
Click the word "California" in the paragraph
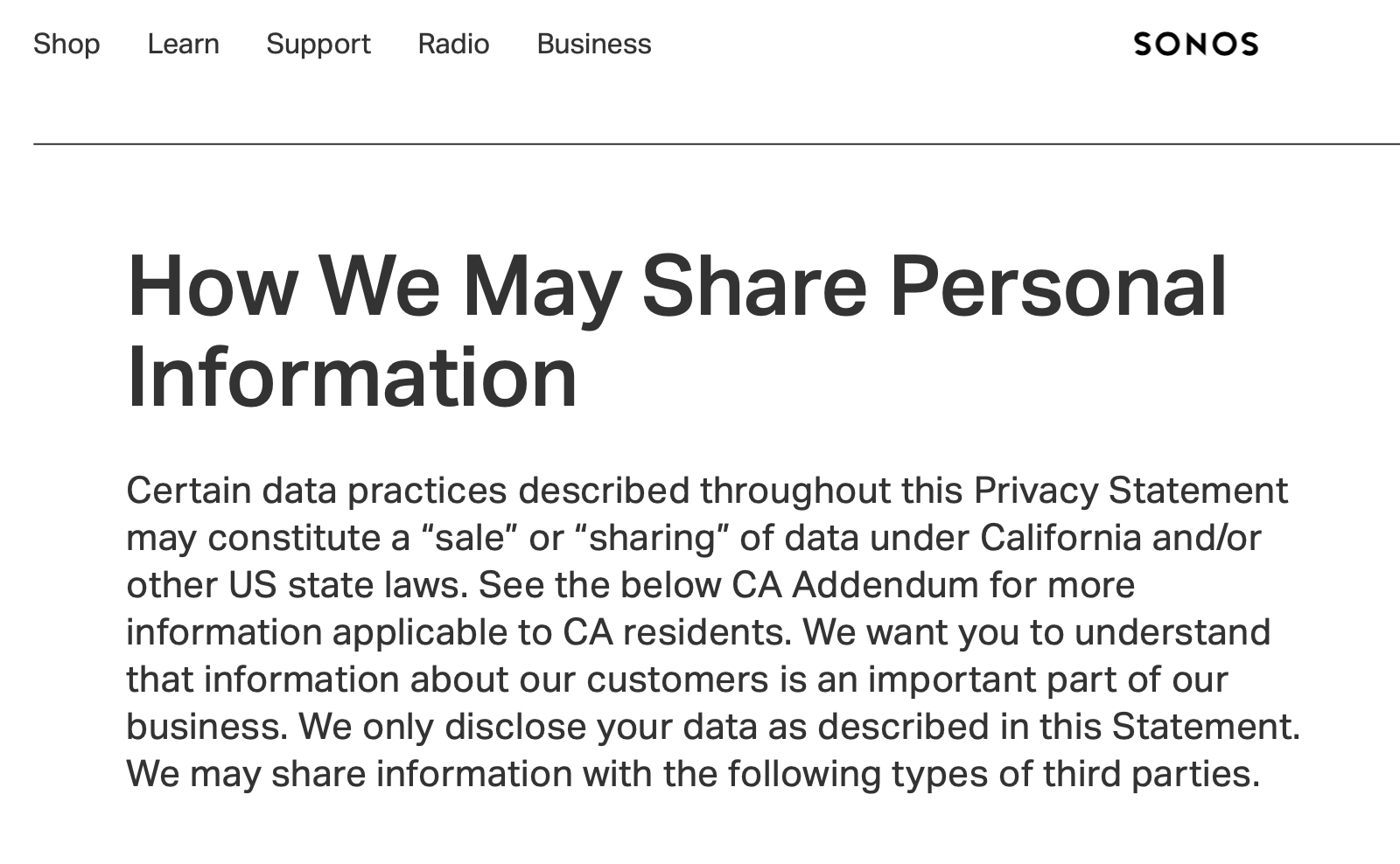click(x=1060, y=538)
